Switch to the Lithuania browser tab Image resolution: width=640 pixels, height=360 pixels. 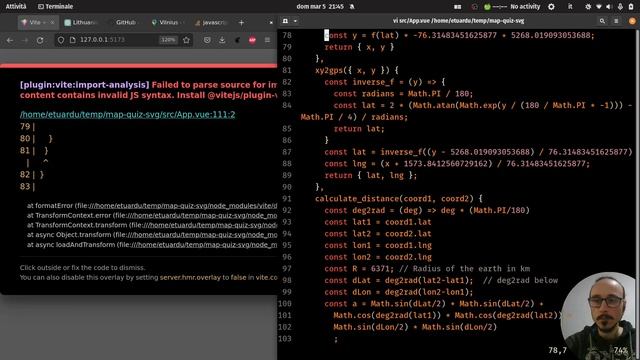pos(82,22)
